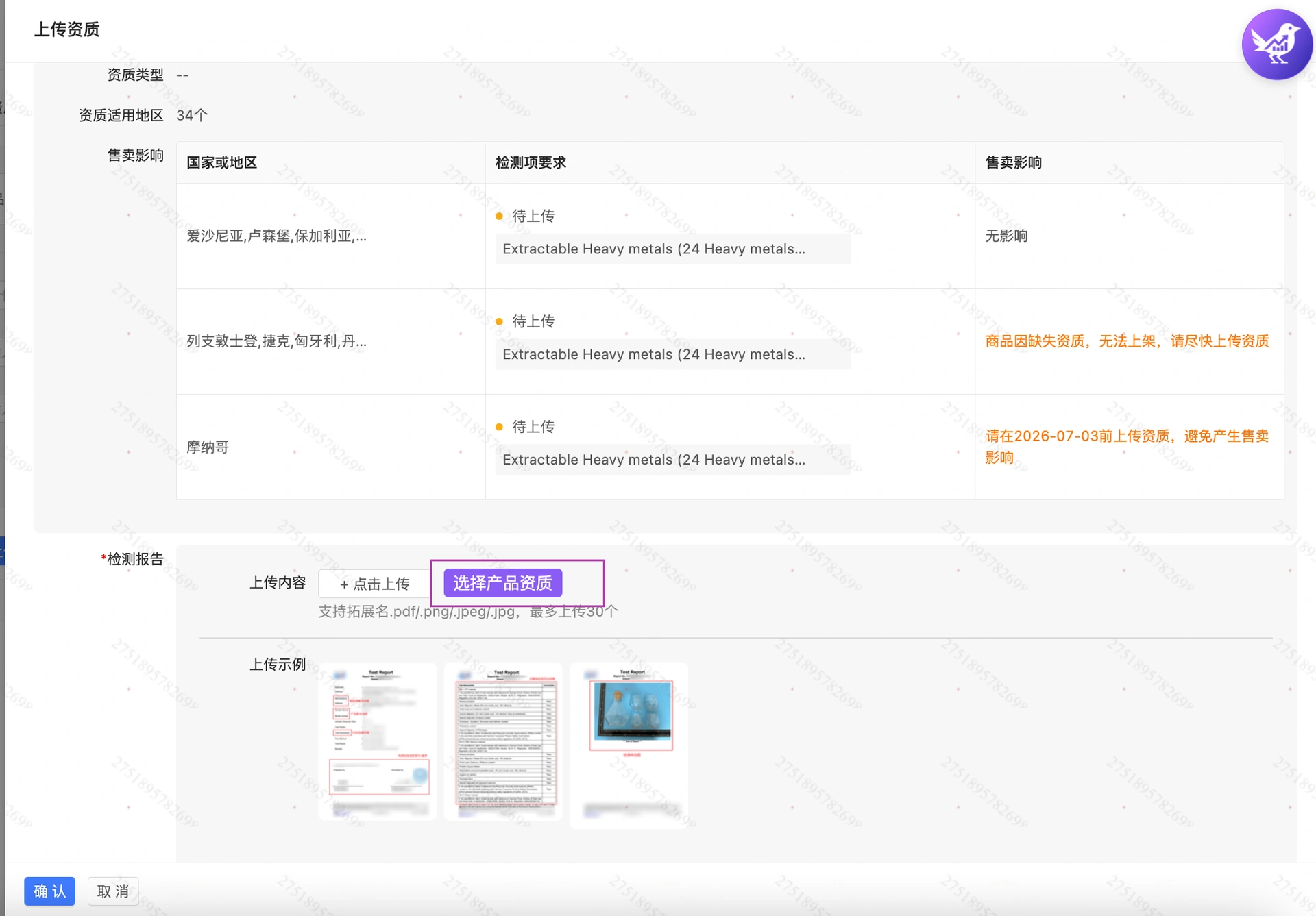Click the 商品因缺失资质 warning text

(1128, 341)
